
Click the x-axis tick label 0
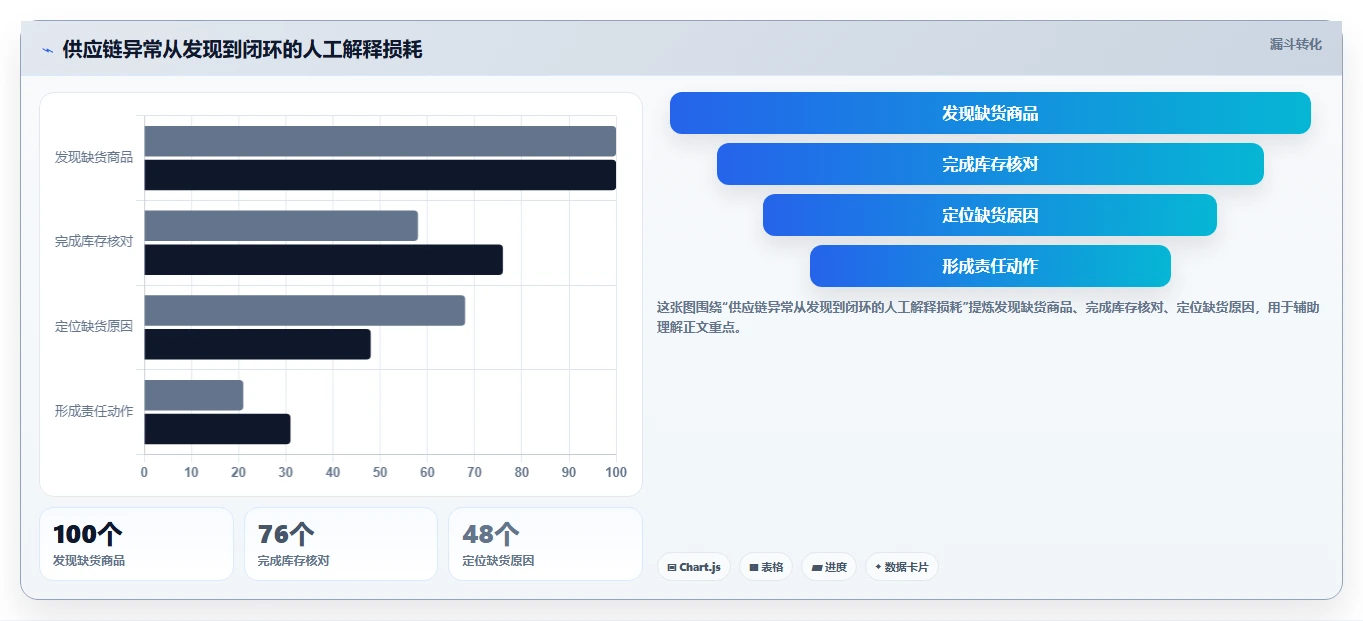pos(144,472)
